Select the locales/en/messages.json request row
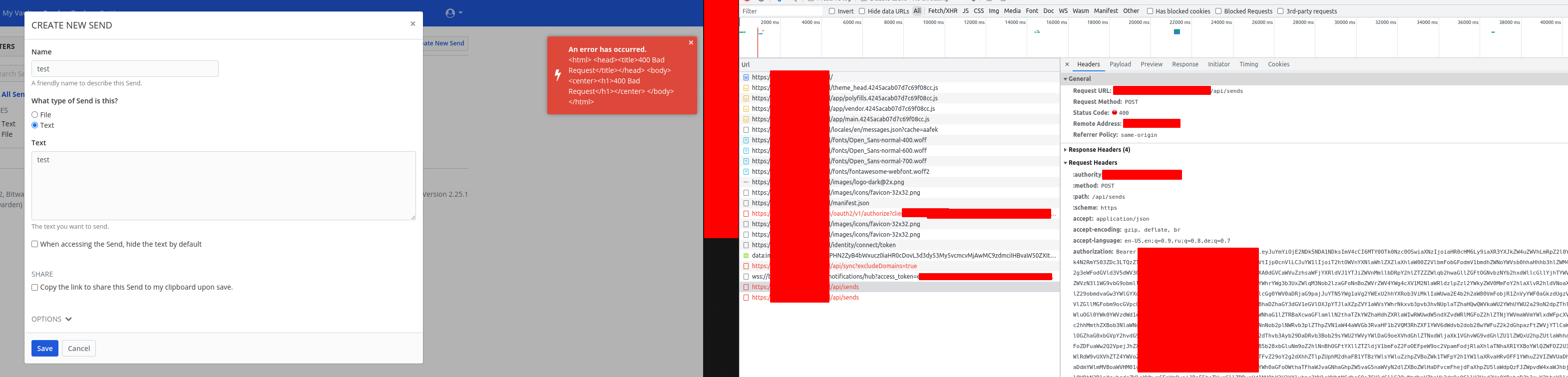This screenshot has width=1568, height=377. [899, 130]
